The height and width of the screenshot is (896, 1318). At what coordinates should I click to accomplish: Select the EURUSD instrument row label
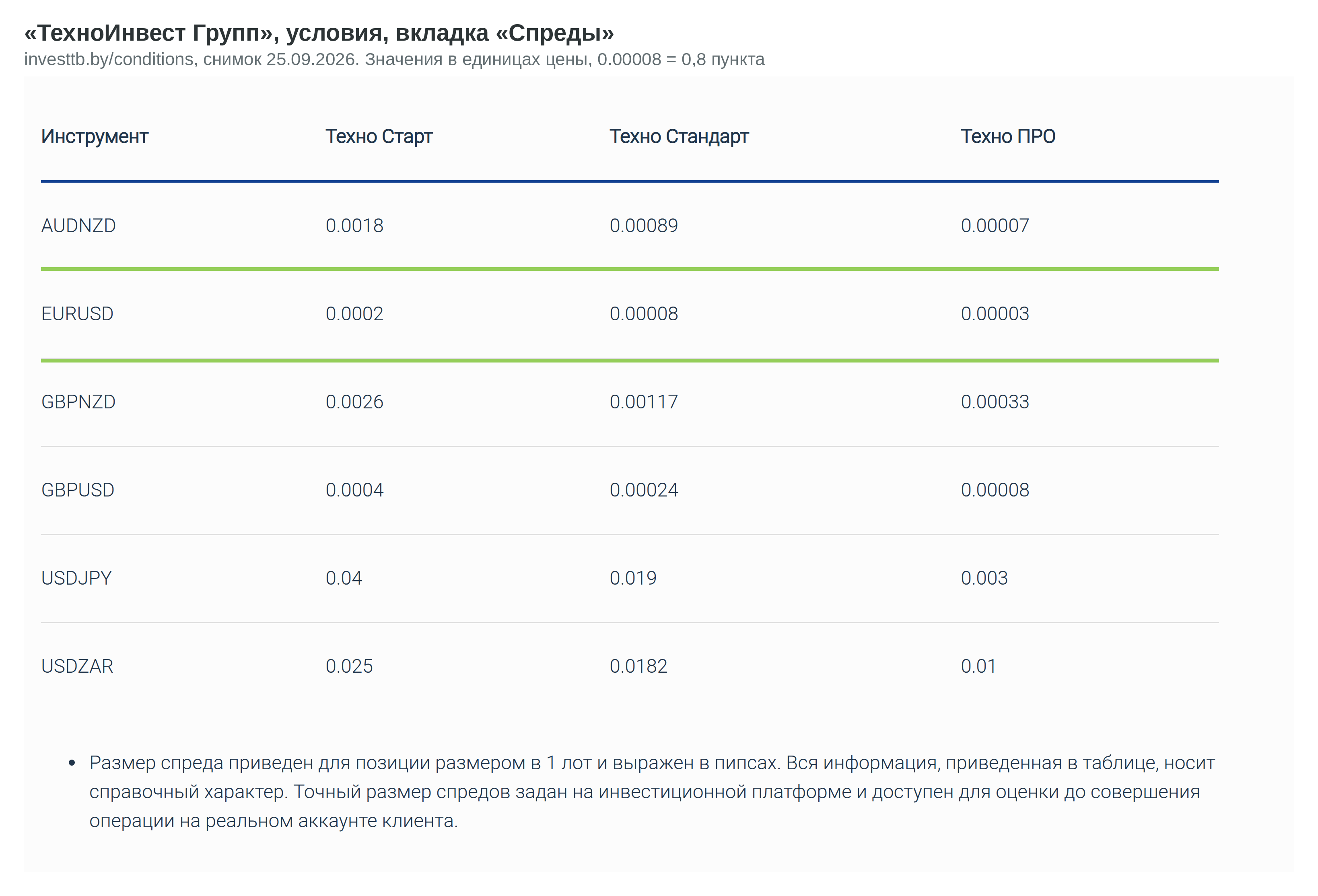[77, 313]
